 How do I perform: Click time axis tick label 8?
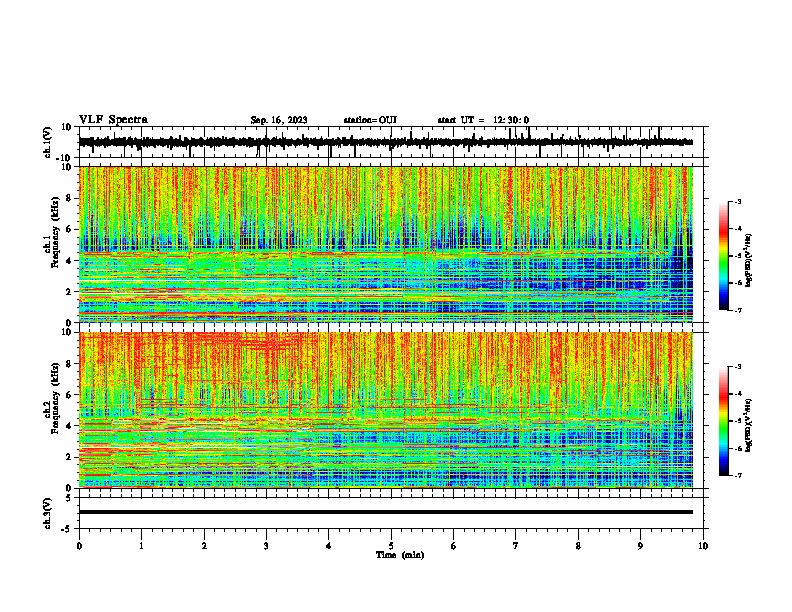[x=578, y=546]
